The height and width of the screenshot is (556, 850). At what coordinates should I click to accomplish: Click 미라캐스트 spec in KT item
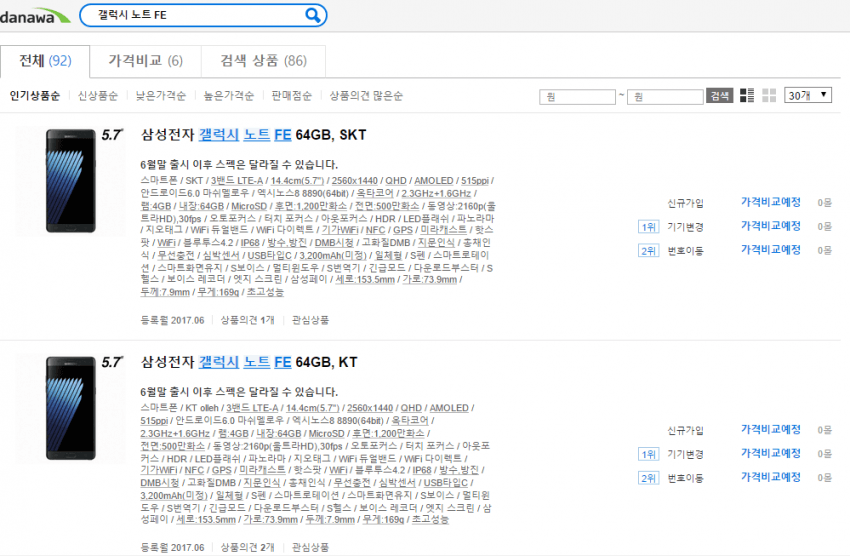[262, 470]
